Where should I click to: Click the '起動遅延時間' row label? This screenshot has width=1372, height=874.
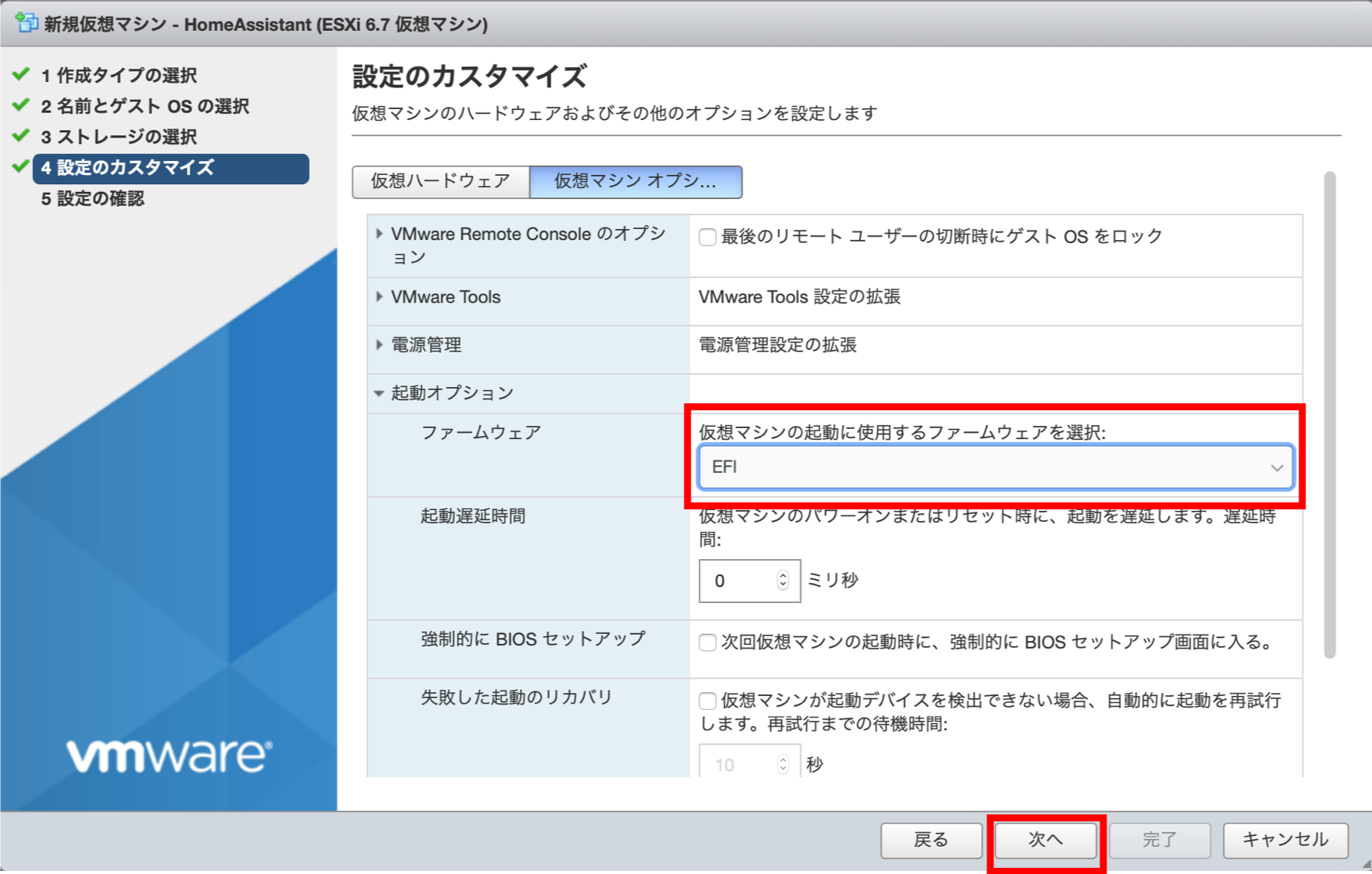pos(473,516)
